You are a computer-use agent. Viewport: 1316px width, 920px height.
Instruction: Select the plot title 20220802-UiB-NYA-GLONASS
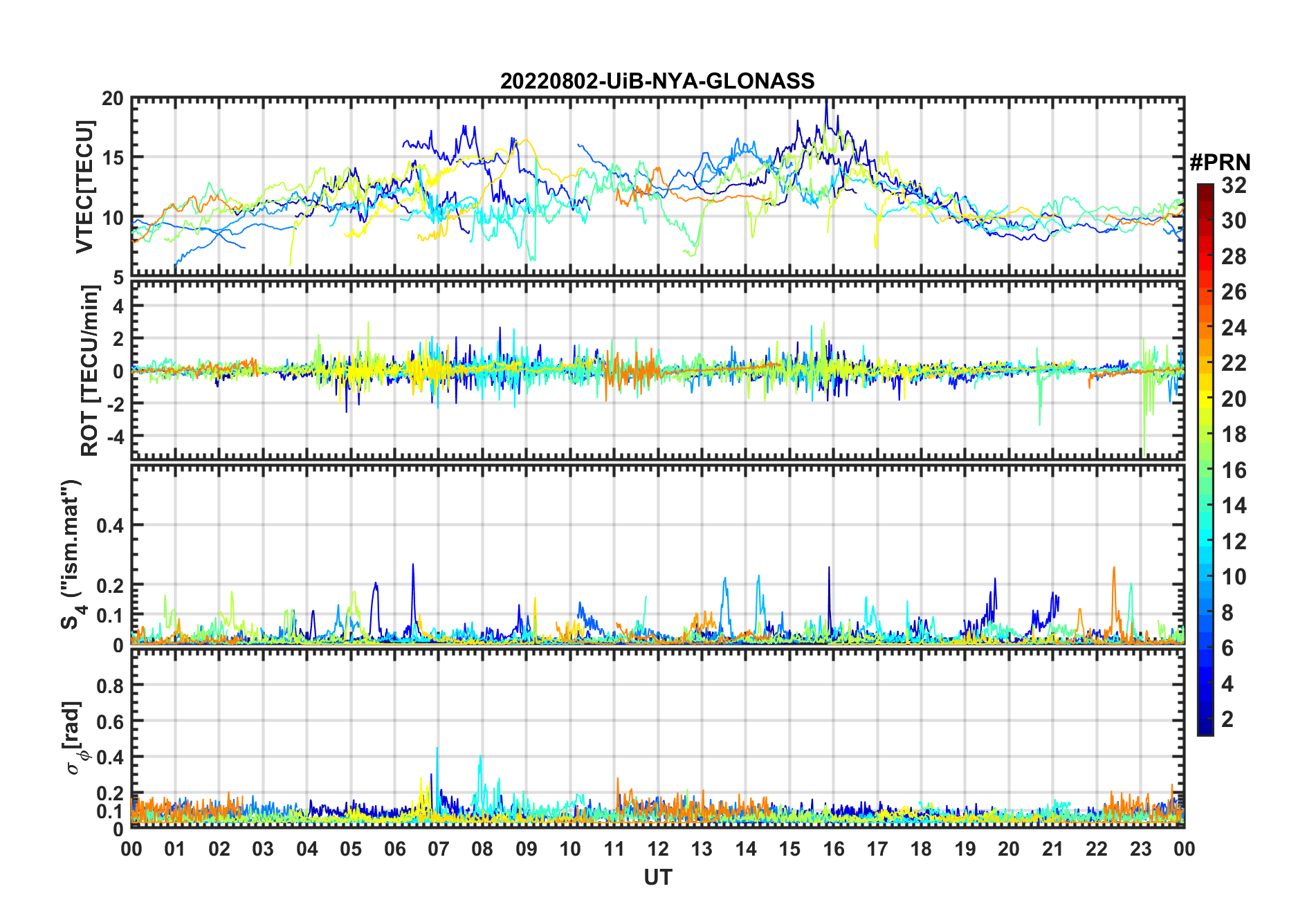[657, 81]
